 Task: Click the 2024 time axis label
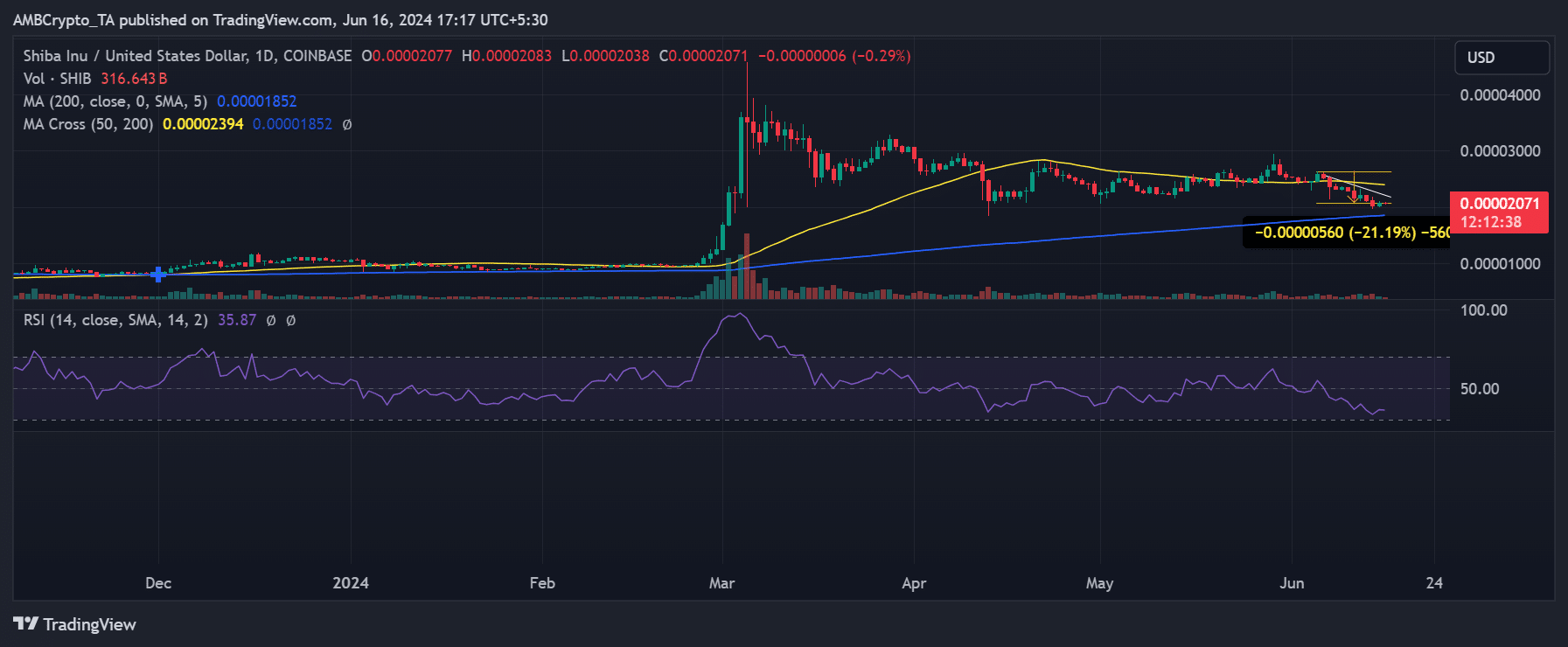click(x=351, y=583)
